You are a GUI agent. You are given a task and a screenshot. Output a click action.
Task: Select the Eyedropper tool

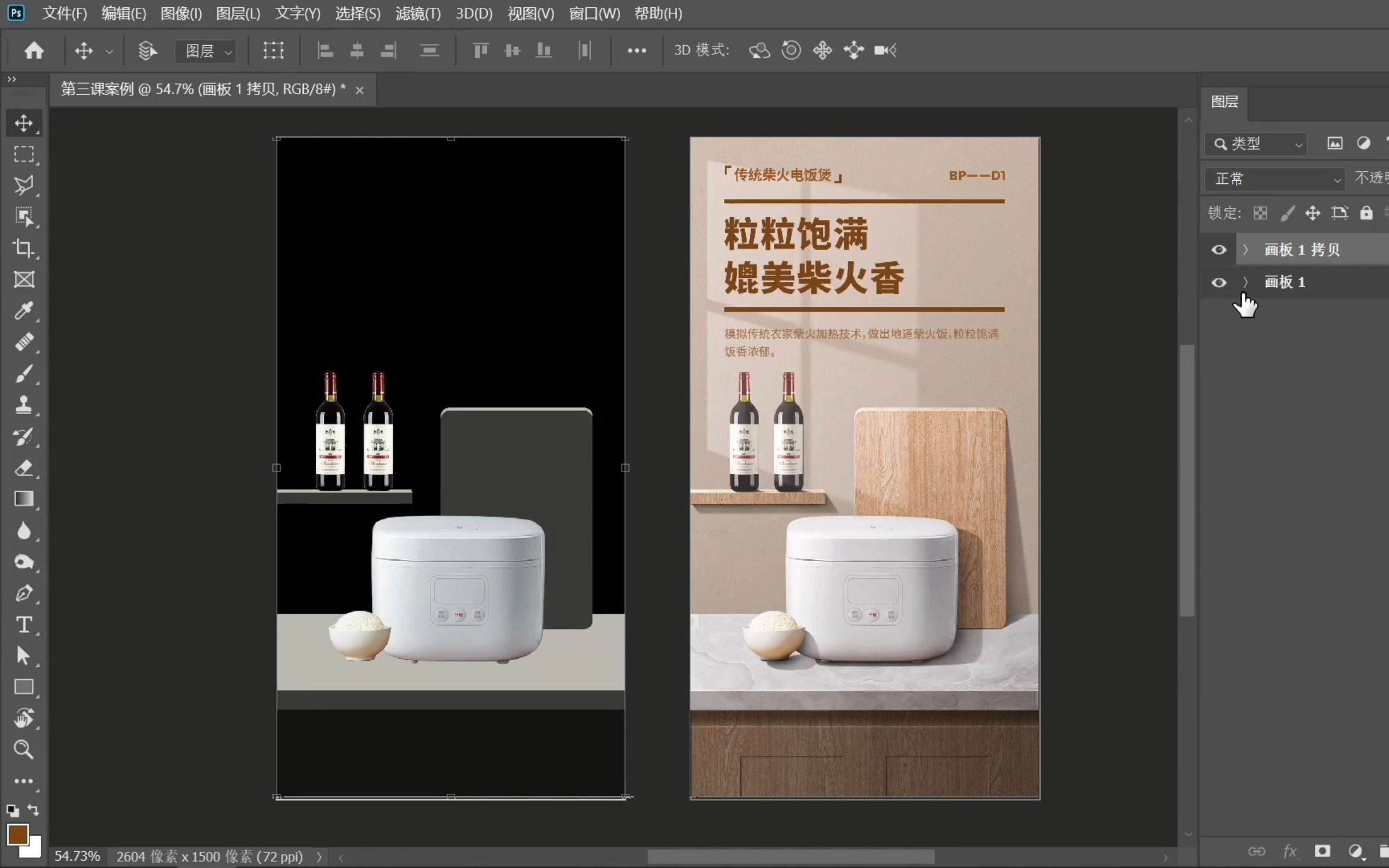[x=24, y=310]
